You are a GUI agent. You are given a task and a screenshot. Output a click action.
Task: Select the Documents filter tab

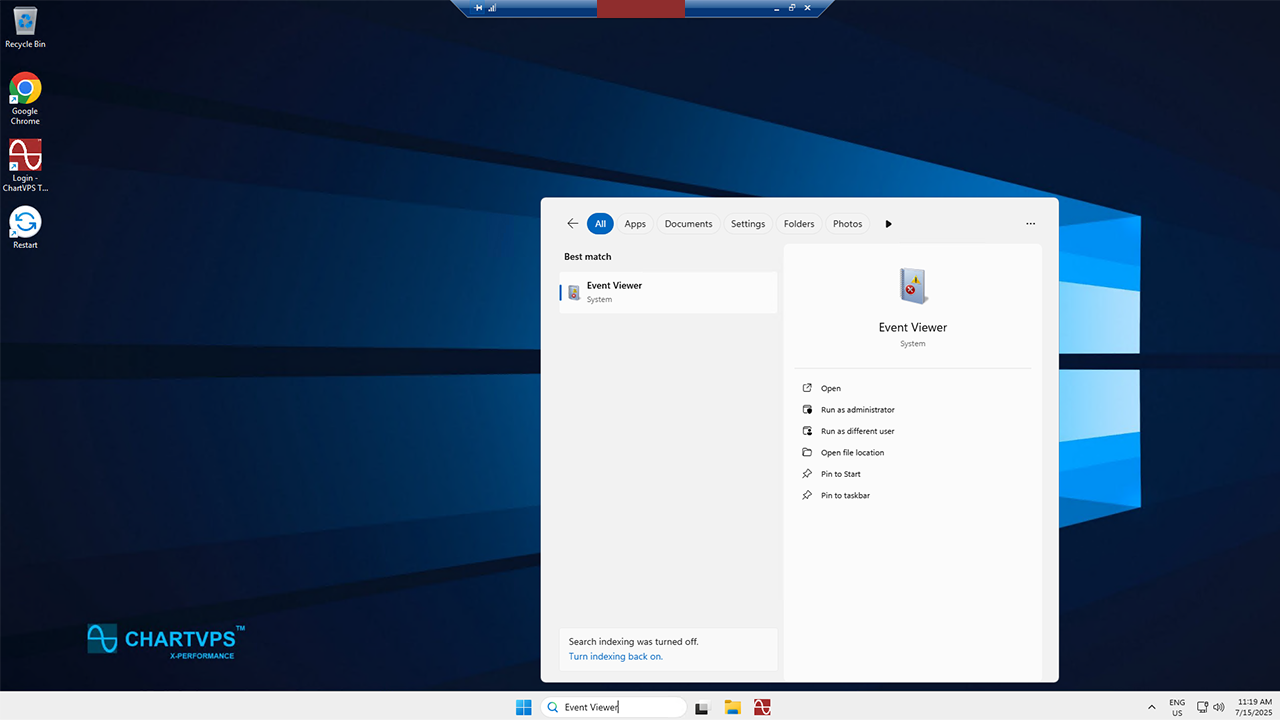point(688,224)
